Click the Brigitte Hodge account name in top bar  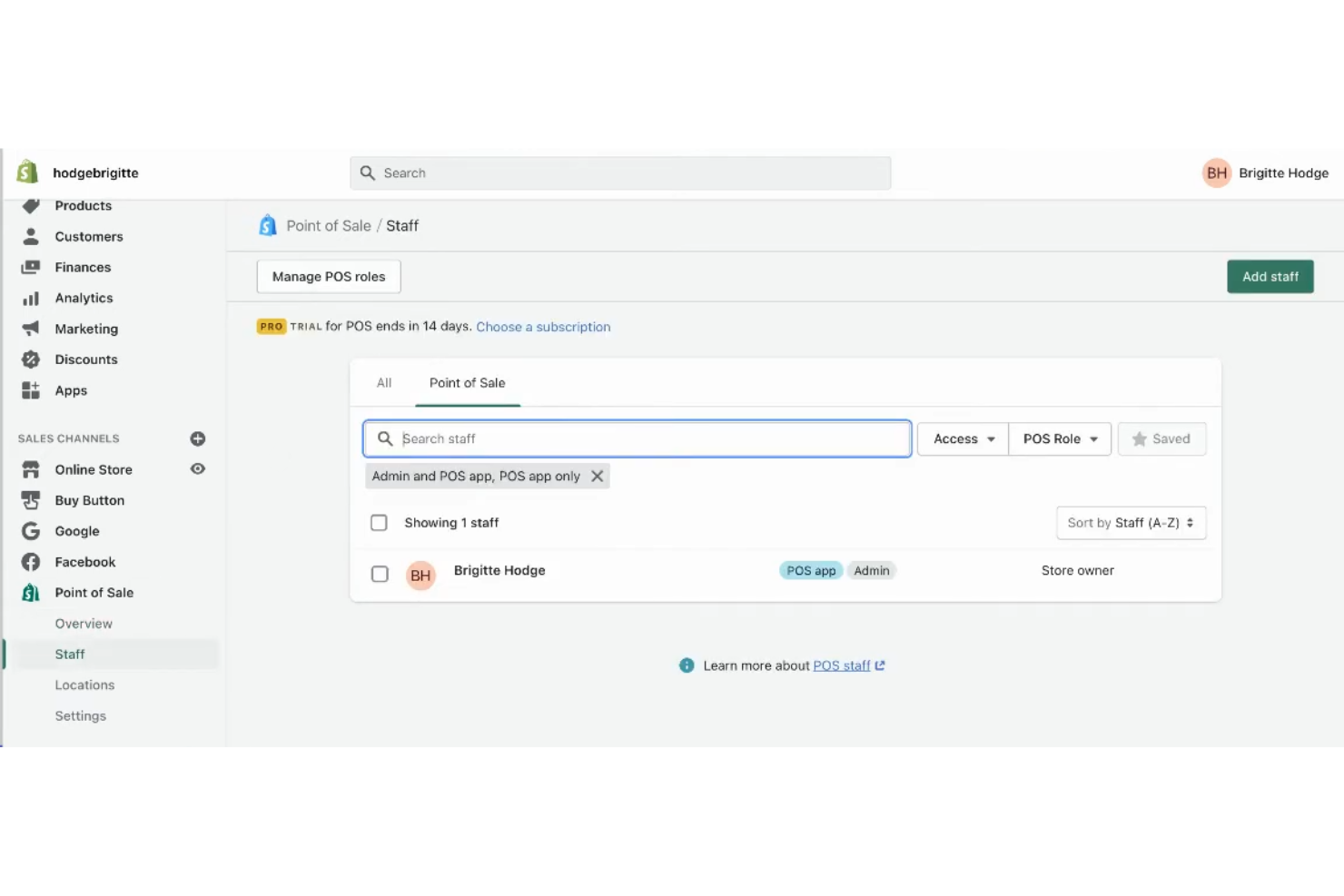click(x=1283, y=172)
